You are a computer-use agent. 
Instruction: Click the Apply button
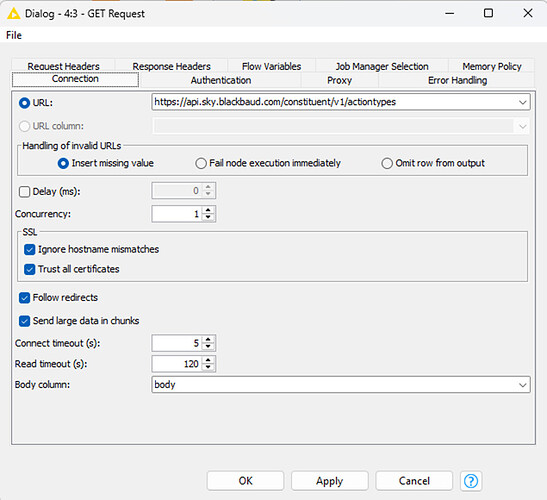330,481
